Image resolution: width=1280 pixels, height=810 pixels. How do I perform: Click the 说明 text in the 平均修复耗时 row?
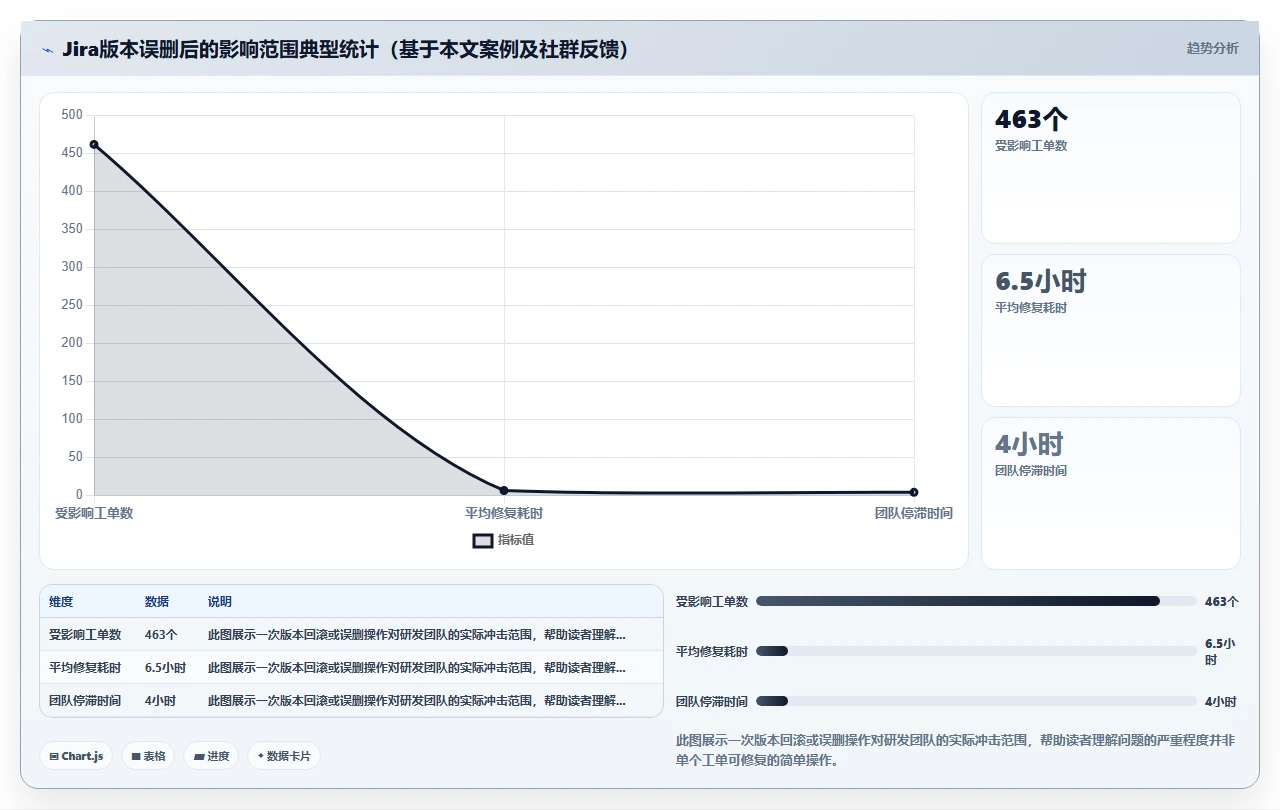[x=417, y=667]
